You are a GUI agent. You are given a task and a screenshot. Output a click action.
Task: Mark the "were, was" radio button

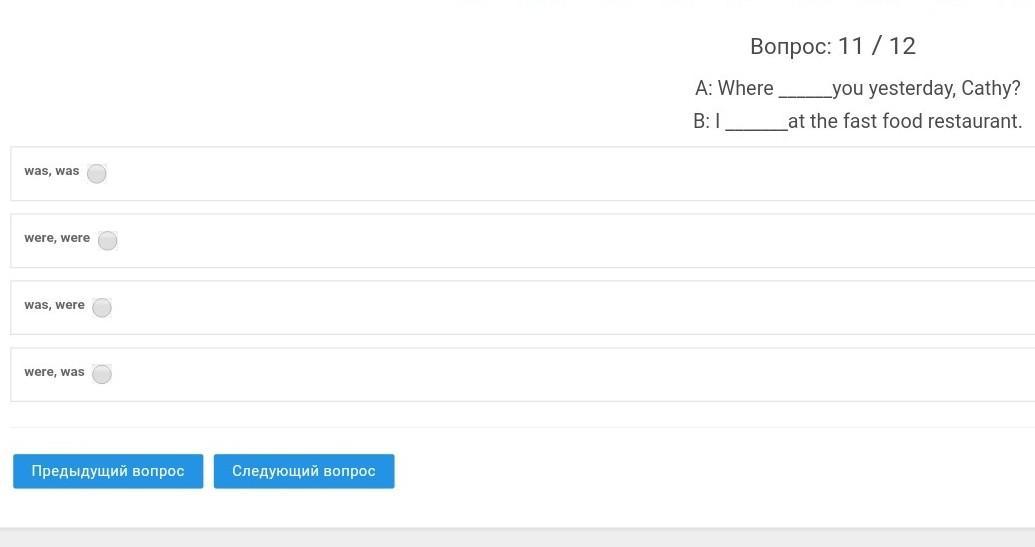click(x=102, y=374)
